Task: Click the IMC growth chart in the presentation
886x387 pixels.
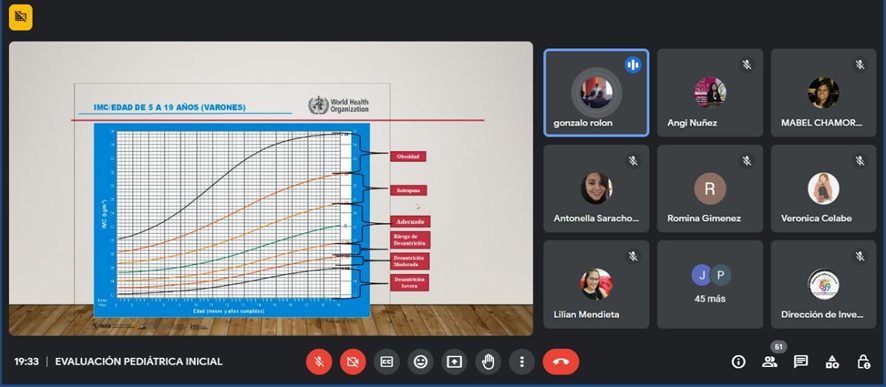Action: pyautogui.click(x=232, y=220)
